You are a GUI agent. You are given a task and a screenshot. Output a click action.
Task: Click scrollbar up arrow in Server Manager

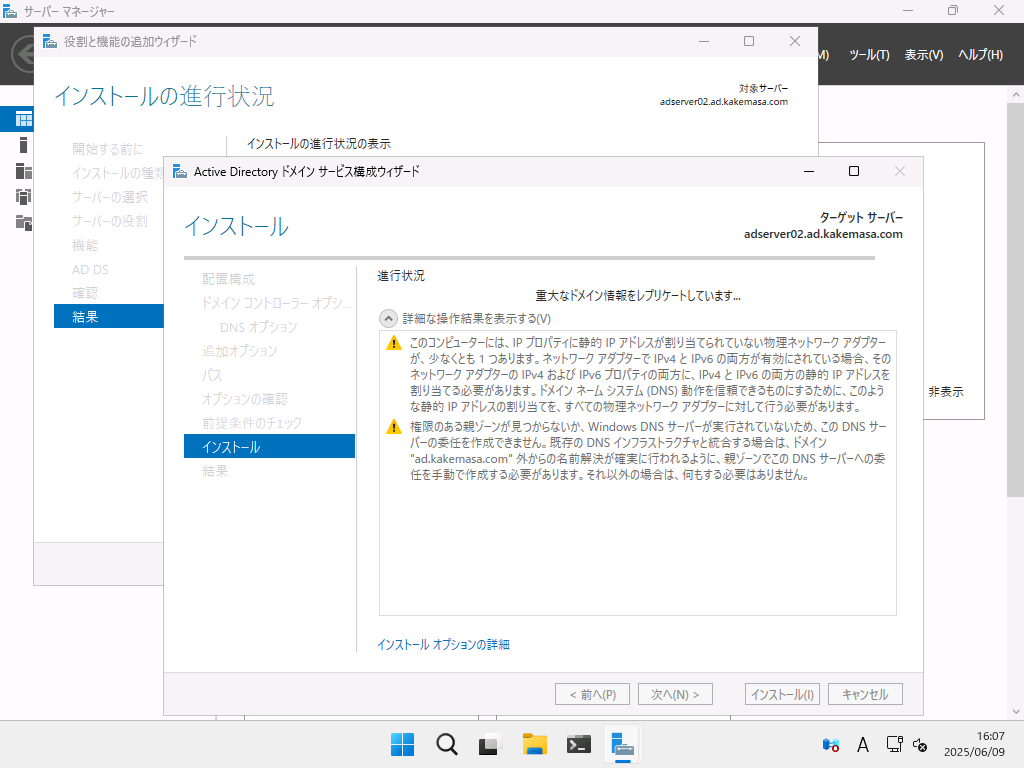1016,95
